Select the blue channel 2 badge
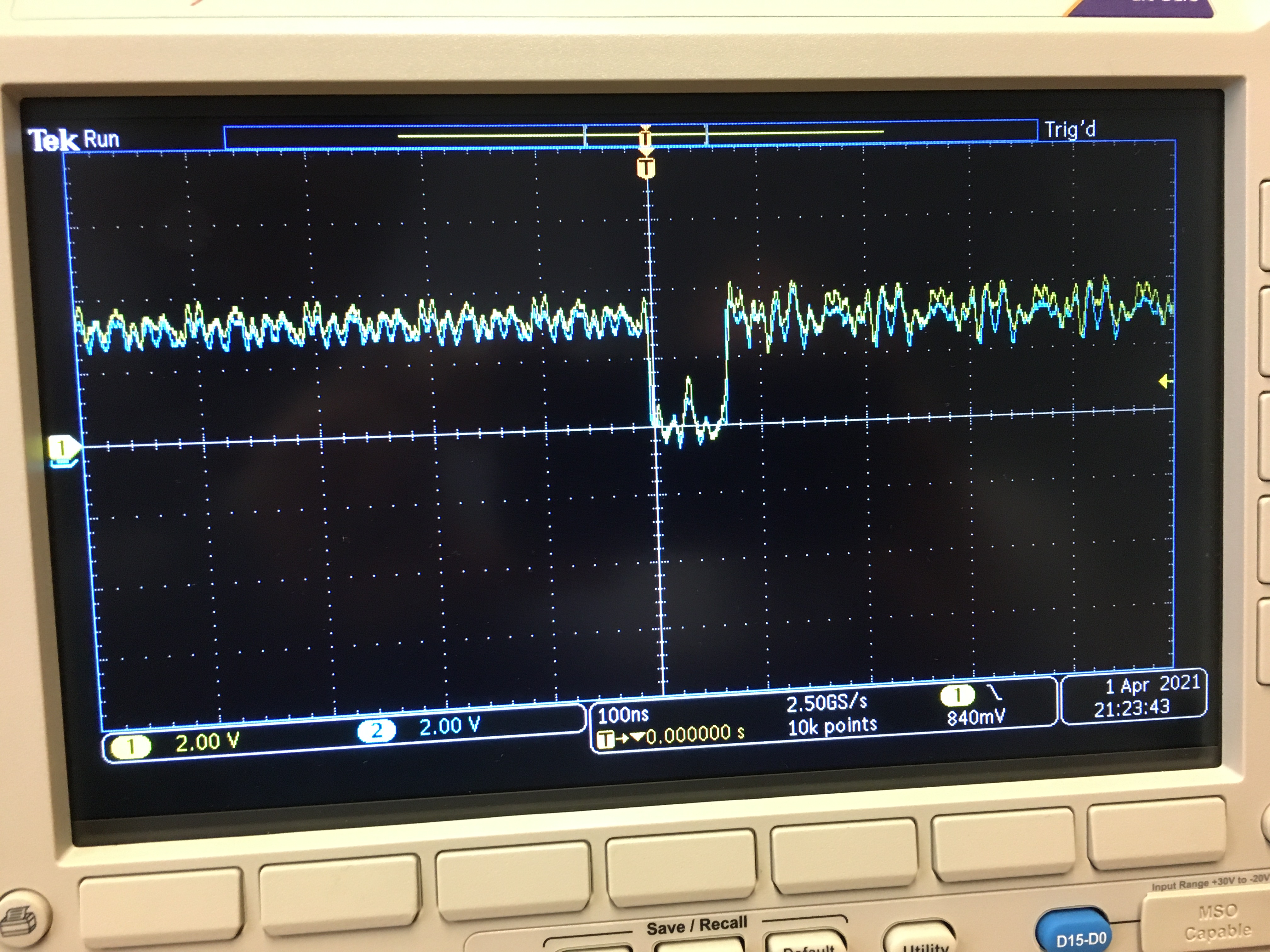Screen dimensions: 1270x952 coord(376,730)
